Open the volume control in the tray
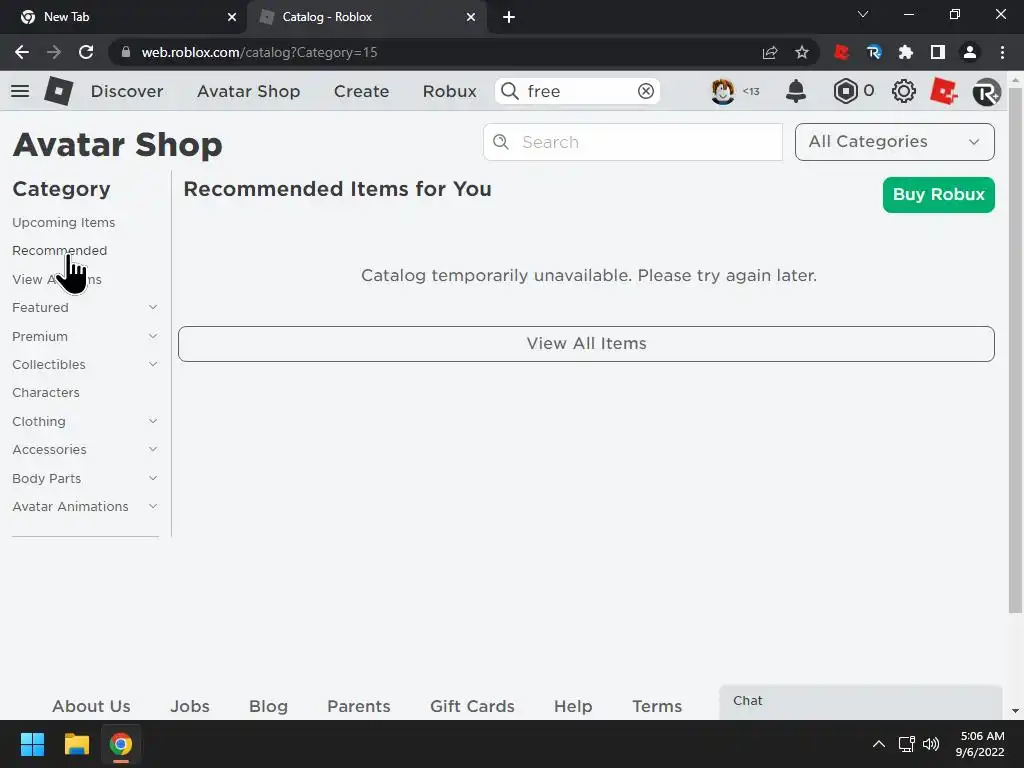This screenshot has height=768, width=1024. pos(931,744)
